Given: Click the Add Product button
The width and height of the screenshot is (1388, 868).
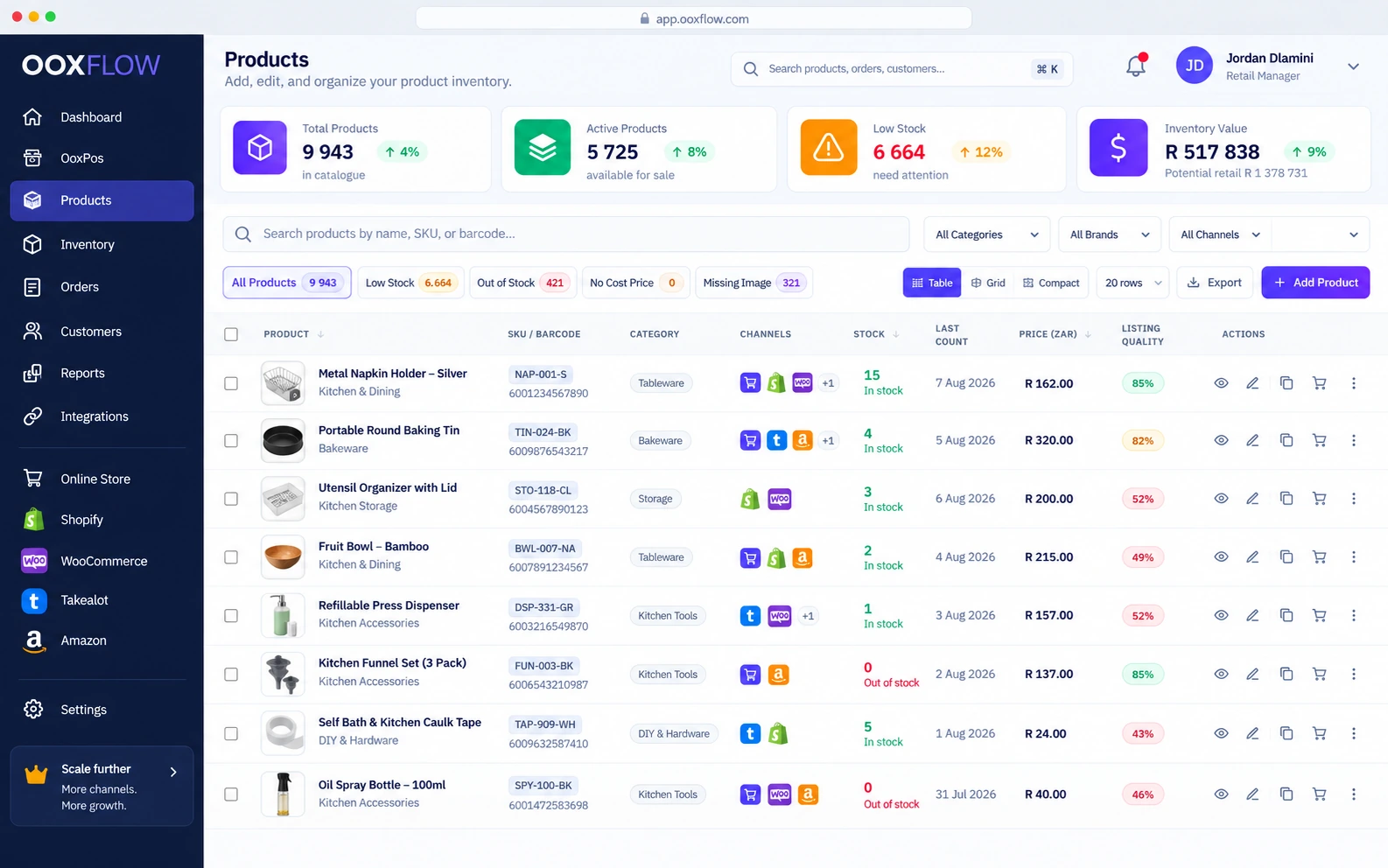Looking at the screenshot, I should click(x=1315, y=283).
